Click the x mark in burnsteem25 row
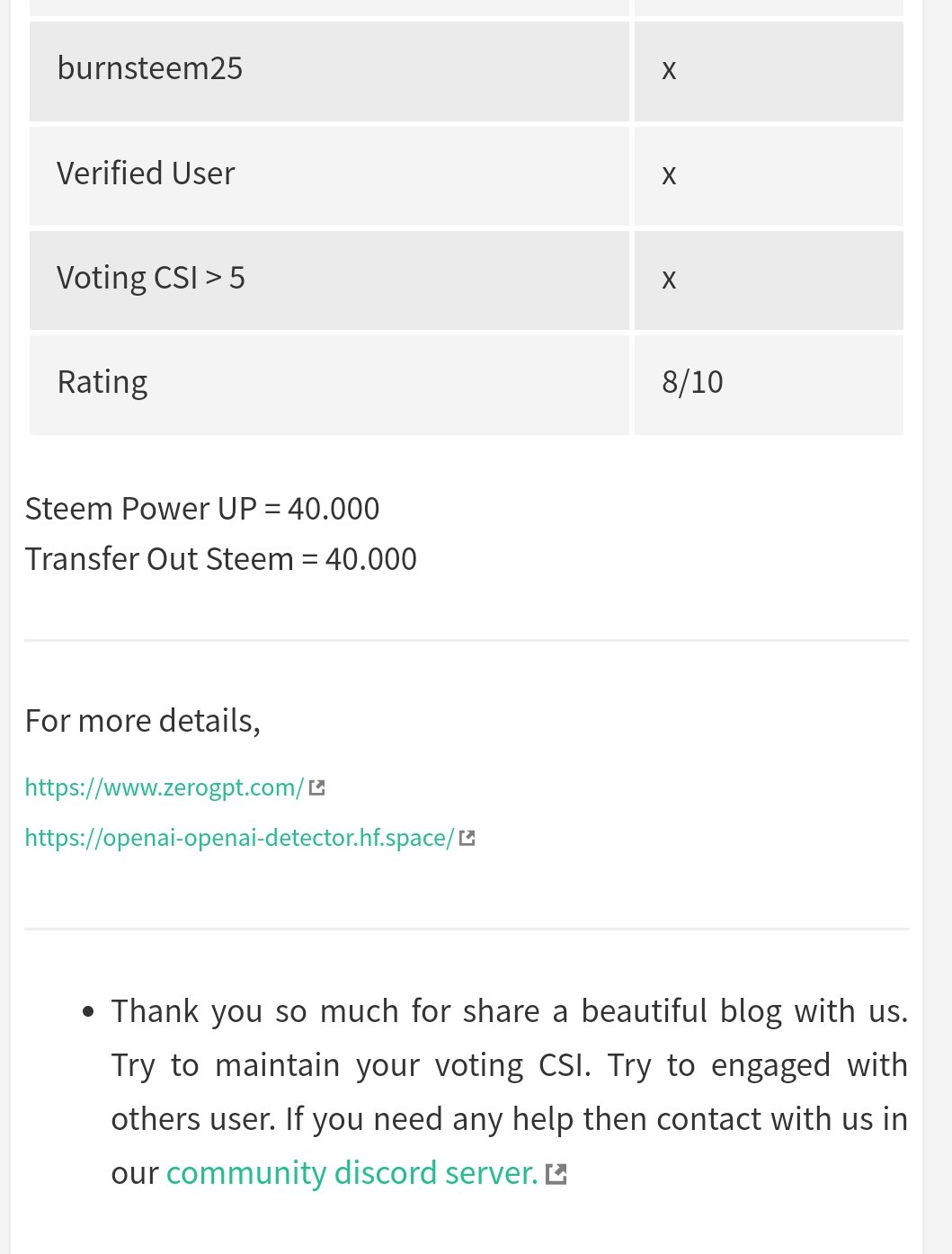The image size is (952, 1254). [669, 70]
